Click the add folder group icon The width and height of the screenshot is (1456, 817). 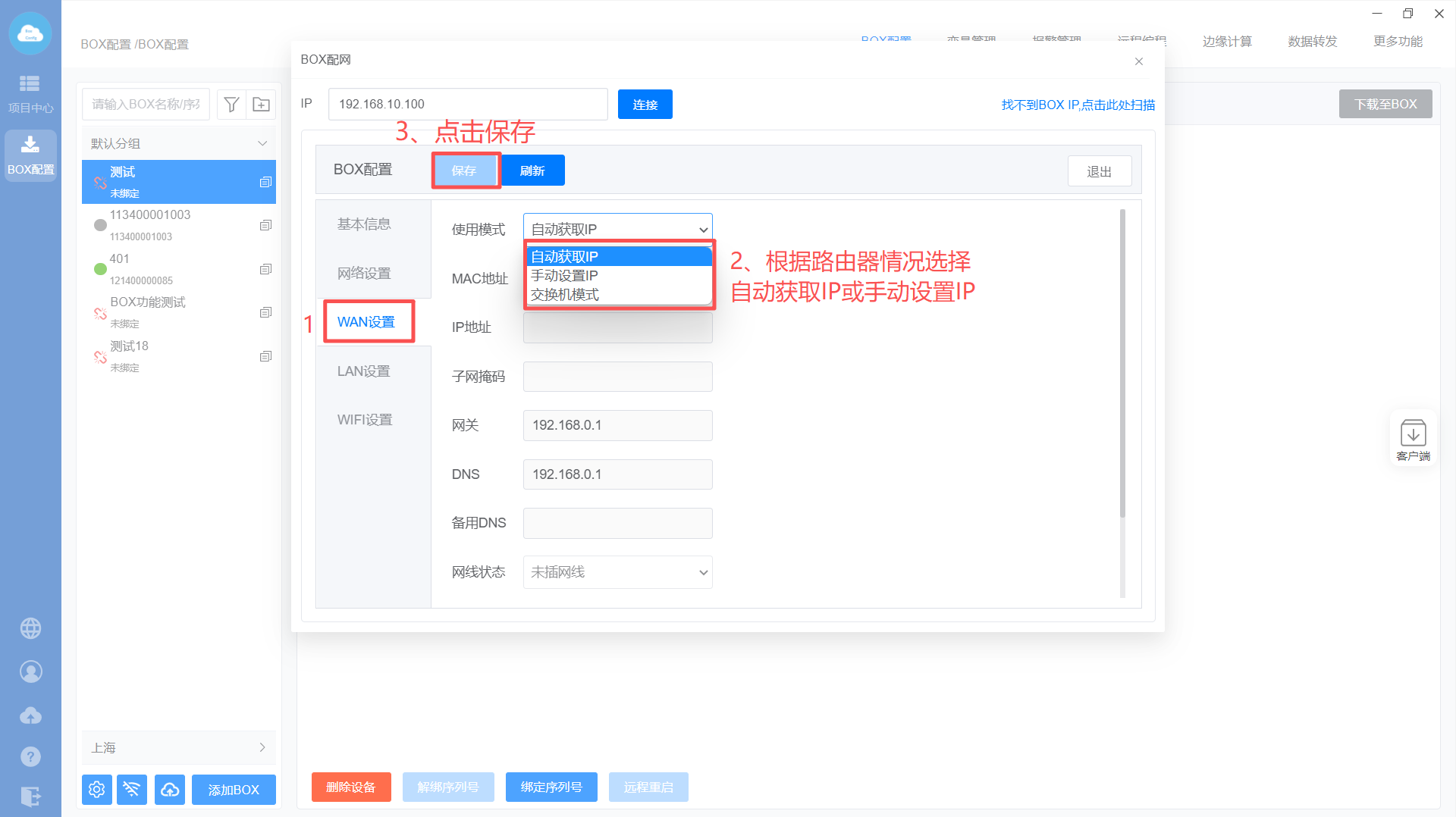pos(261,105)
